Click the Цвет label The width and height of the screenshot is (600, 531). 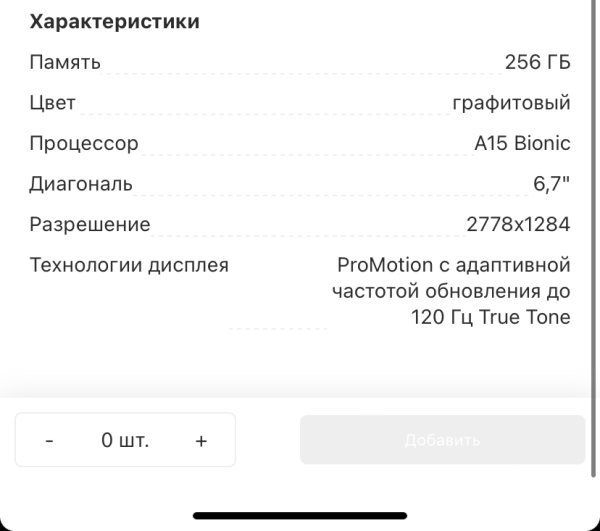pyautogui.click(x=53, y=103)
